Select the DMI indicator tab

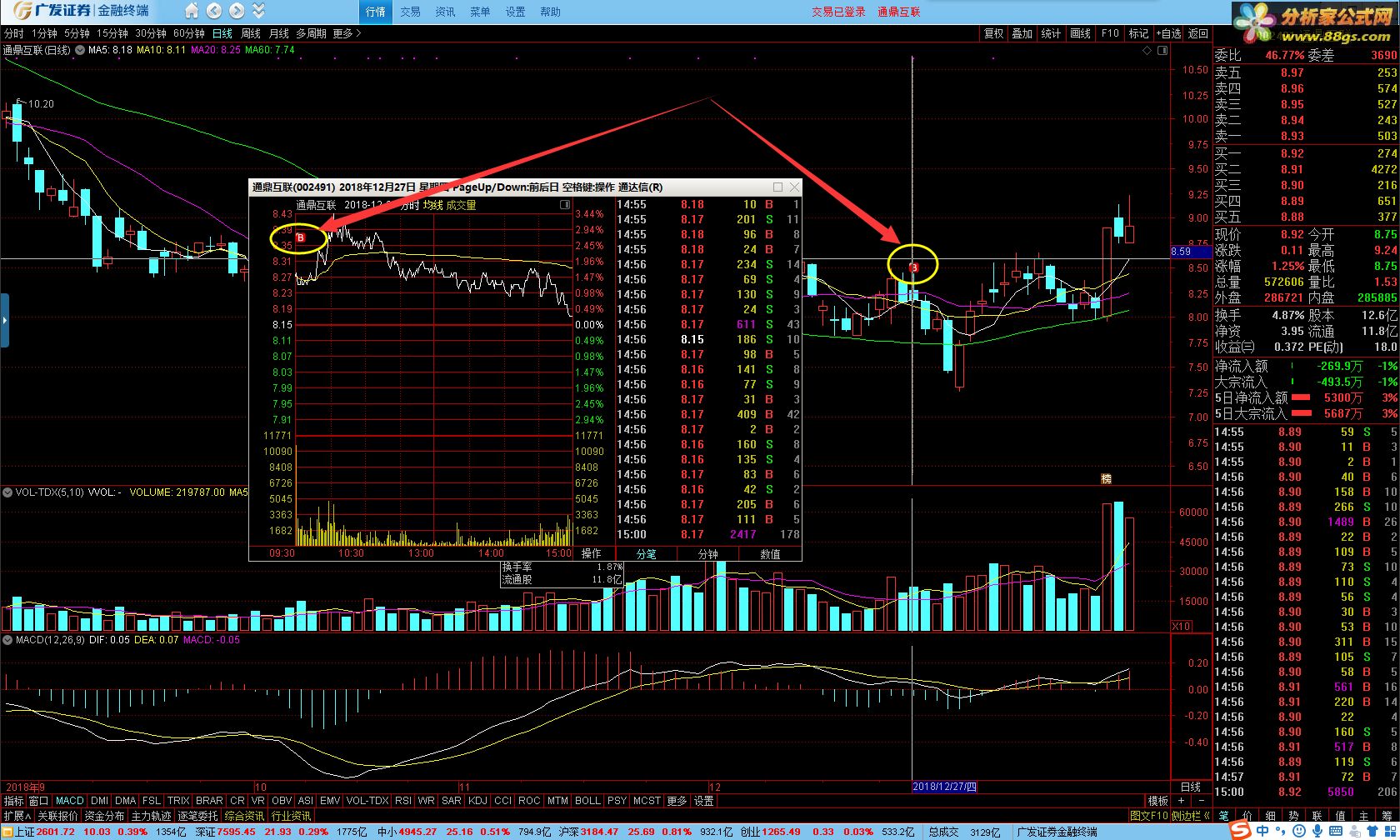[99, 800]
